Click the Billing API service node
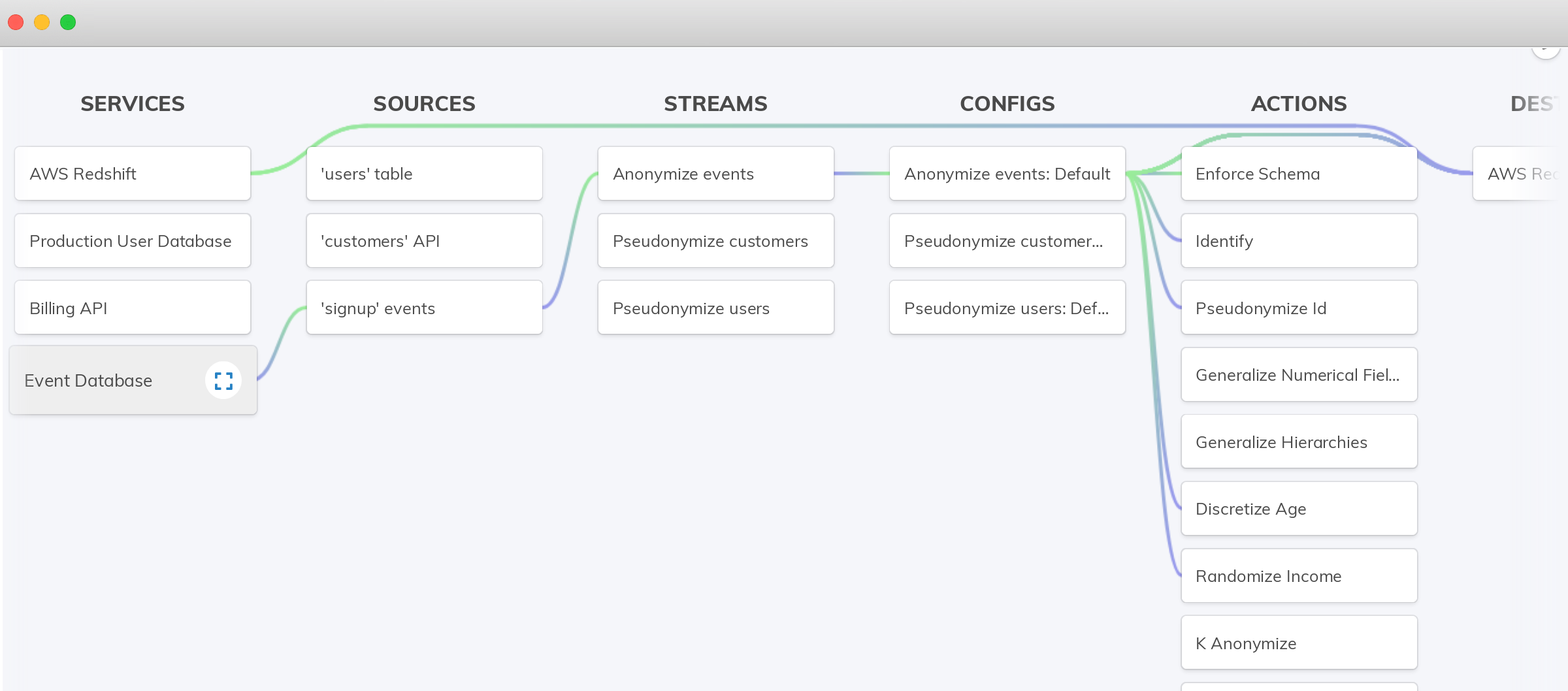 (133, 308)
